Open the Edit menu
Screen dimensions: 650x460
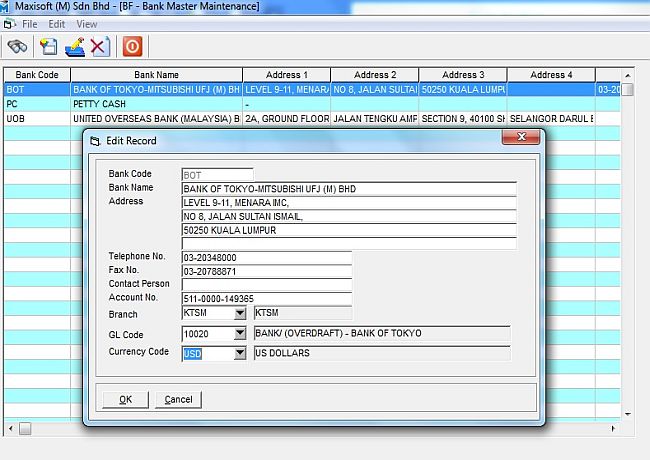[x=57, y=24]
